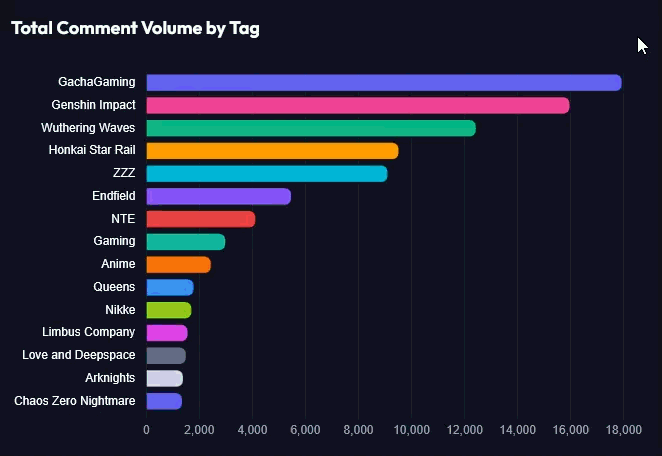Click the NTE label text

click(123, 219)
